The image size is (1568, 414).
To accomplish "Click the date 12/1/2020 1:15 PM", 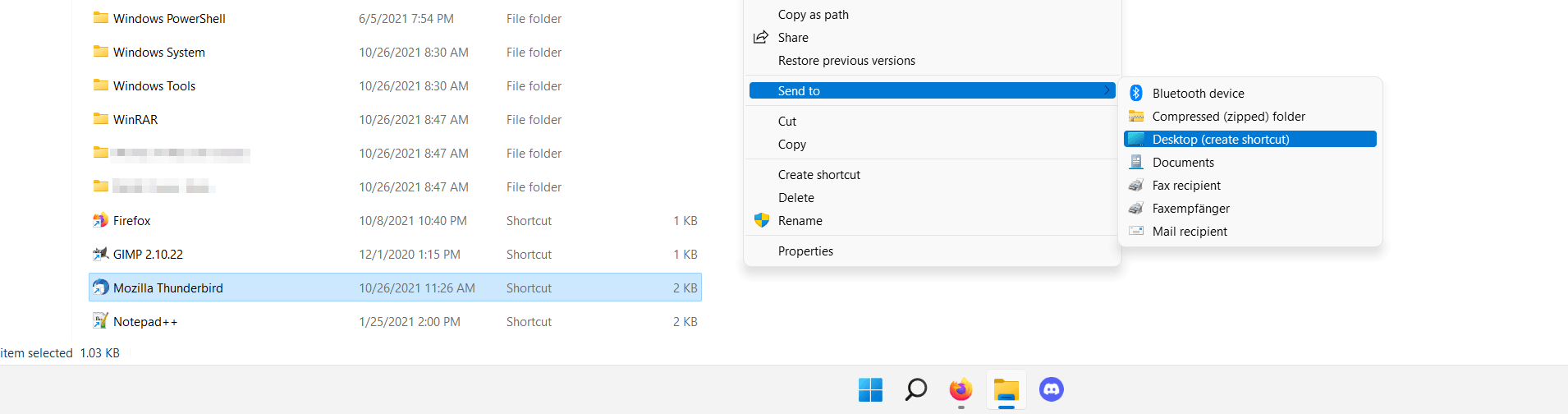I will (x=410, y=254).
